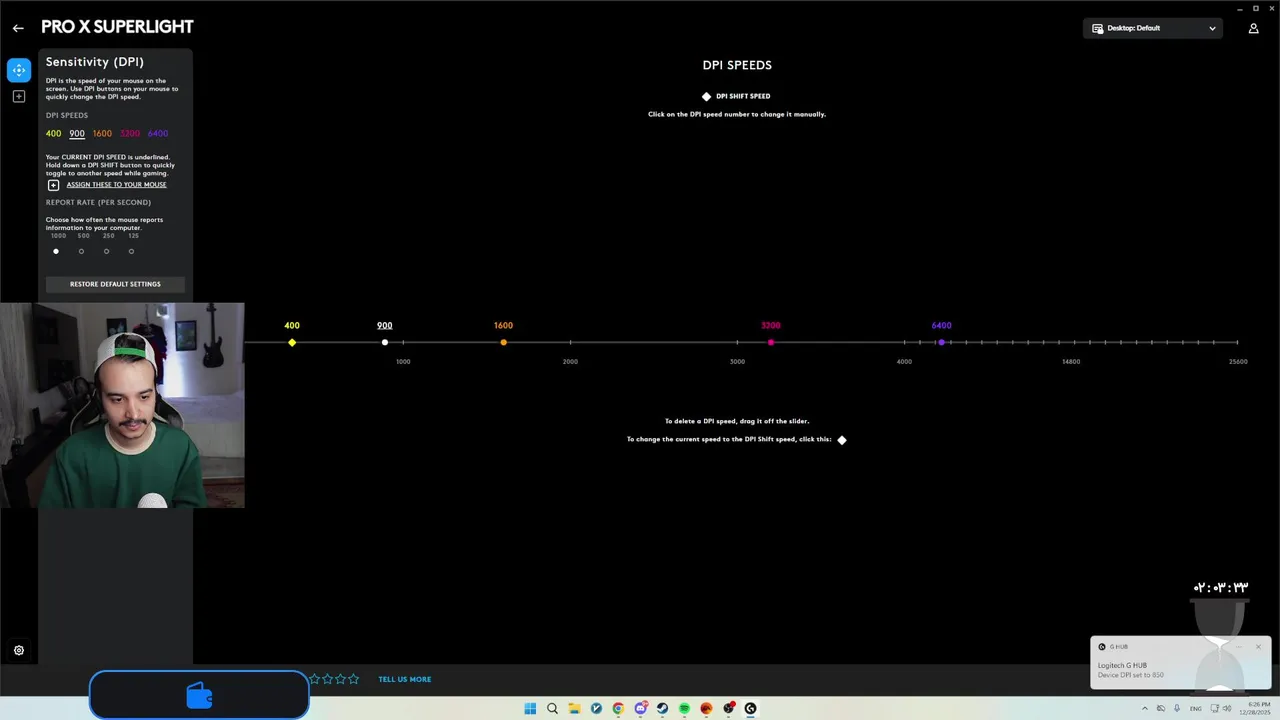Select 3200 in the DPI speeds list

130,134
